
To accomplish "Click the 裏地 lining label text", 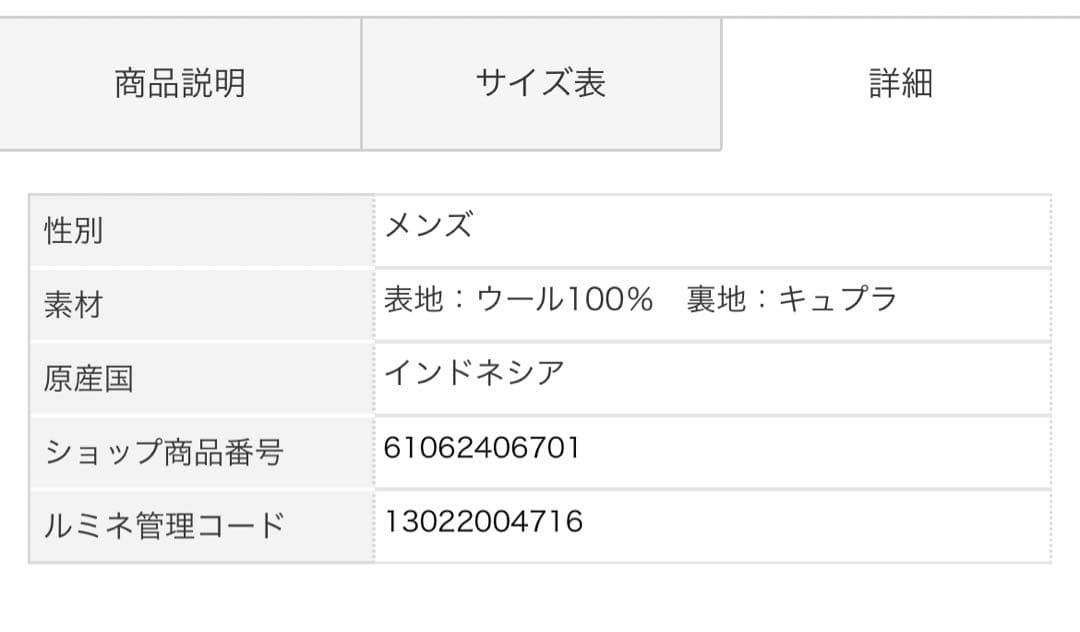I will click(x=716, y=299).
